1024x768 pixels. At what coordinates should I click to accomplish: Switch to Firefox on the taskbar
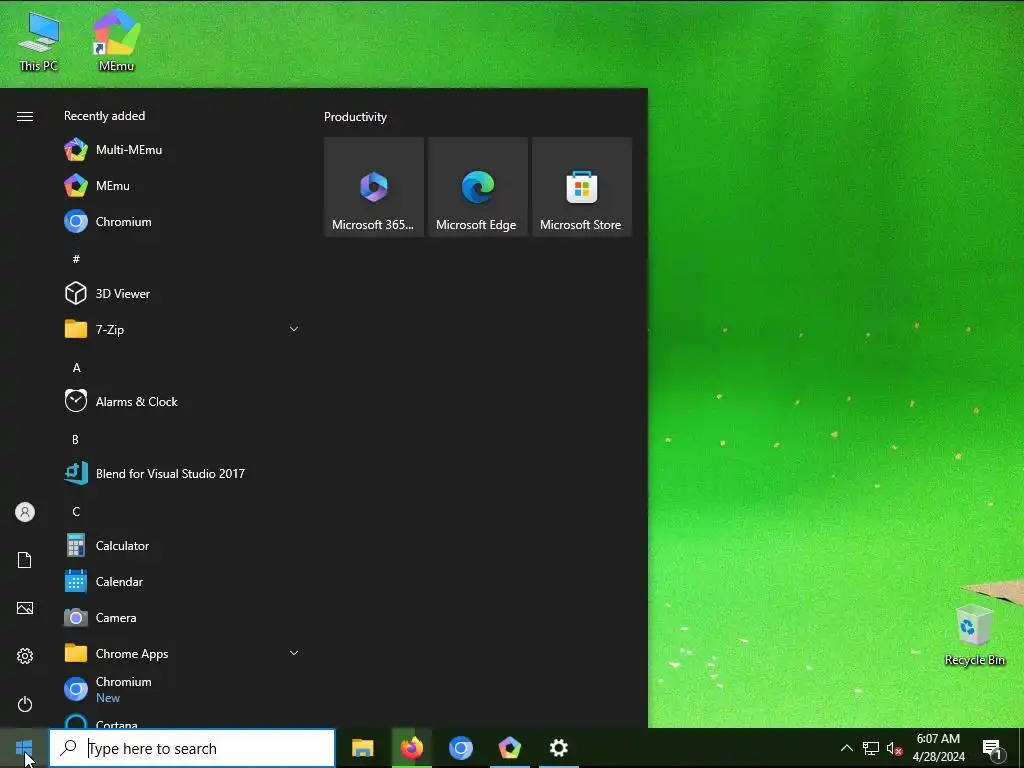[411, 748]
